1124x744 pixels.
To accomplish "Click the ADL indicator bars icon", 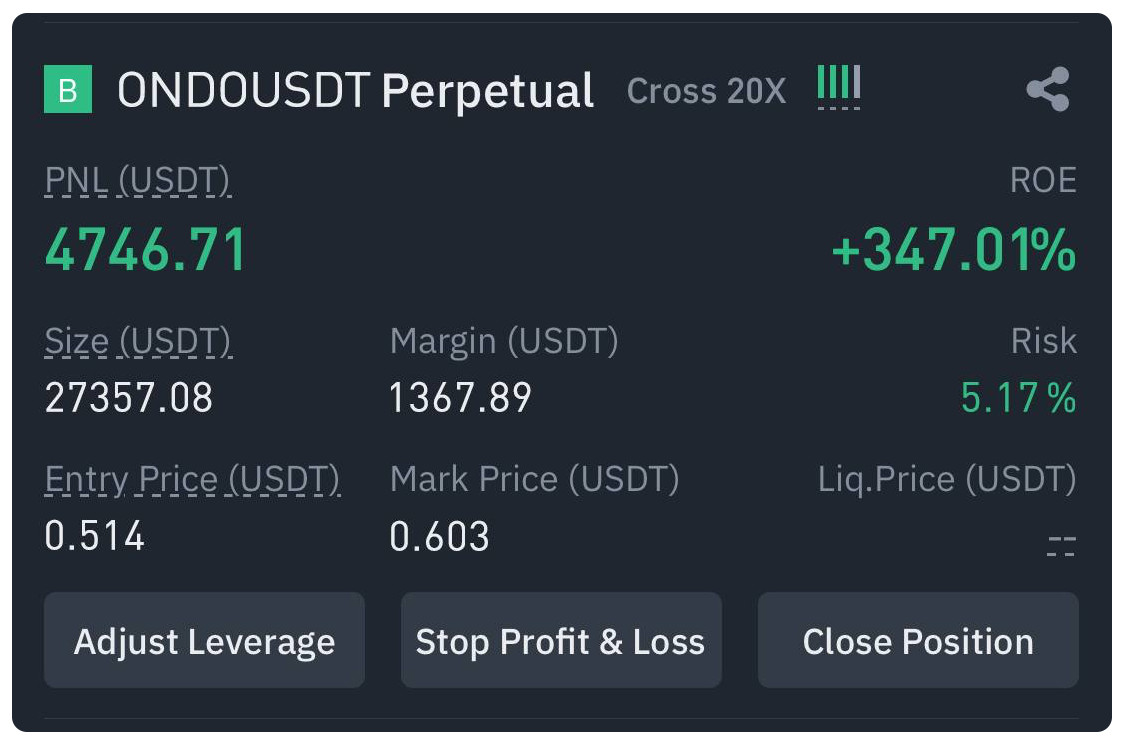I will pos(839,86).
